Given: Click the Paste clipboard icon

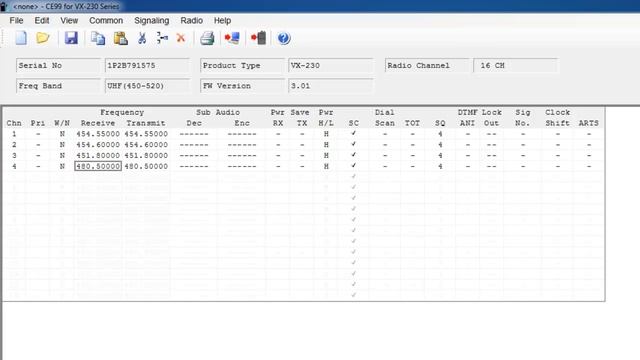Looking at the screenshot, I should [120, 38].
